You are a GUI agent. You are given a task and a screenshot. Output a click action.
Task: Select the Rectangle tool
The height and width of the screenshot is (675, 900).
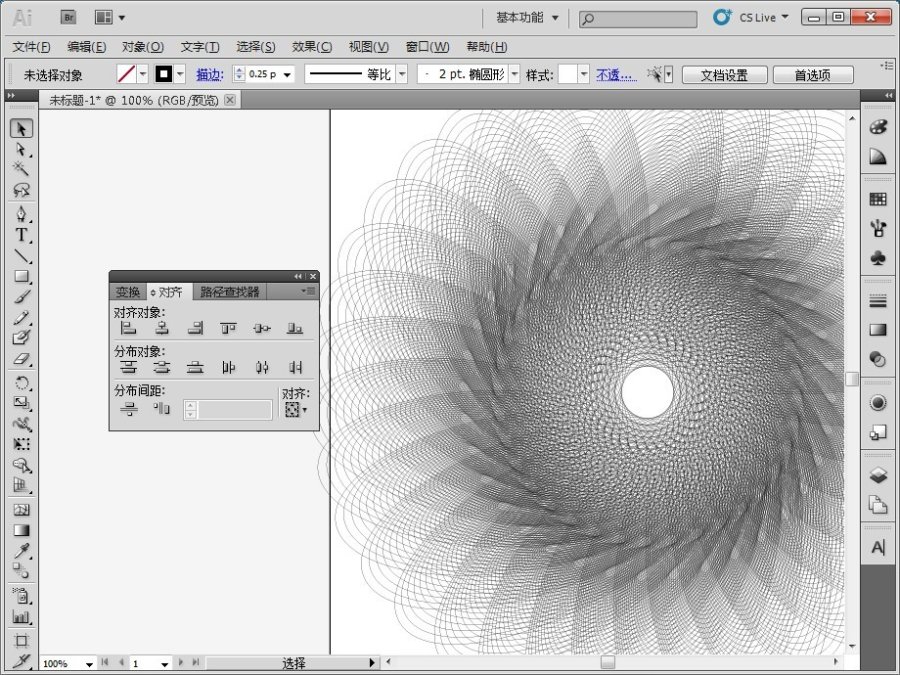tap(21, 276)
